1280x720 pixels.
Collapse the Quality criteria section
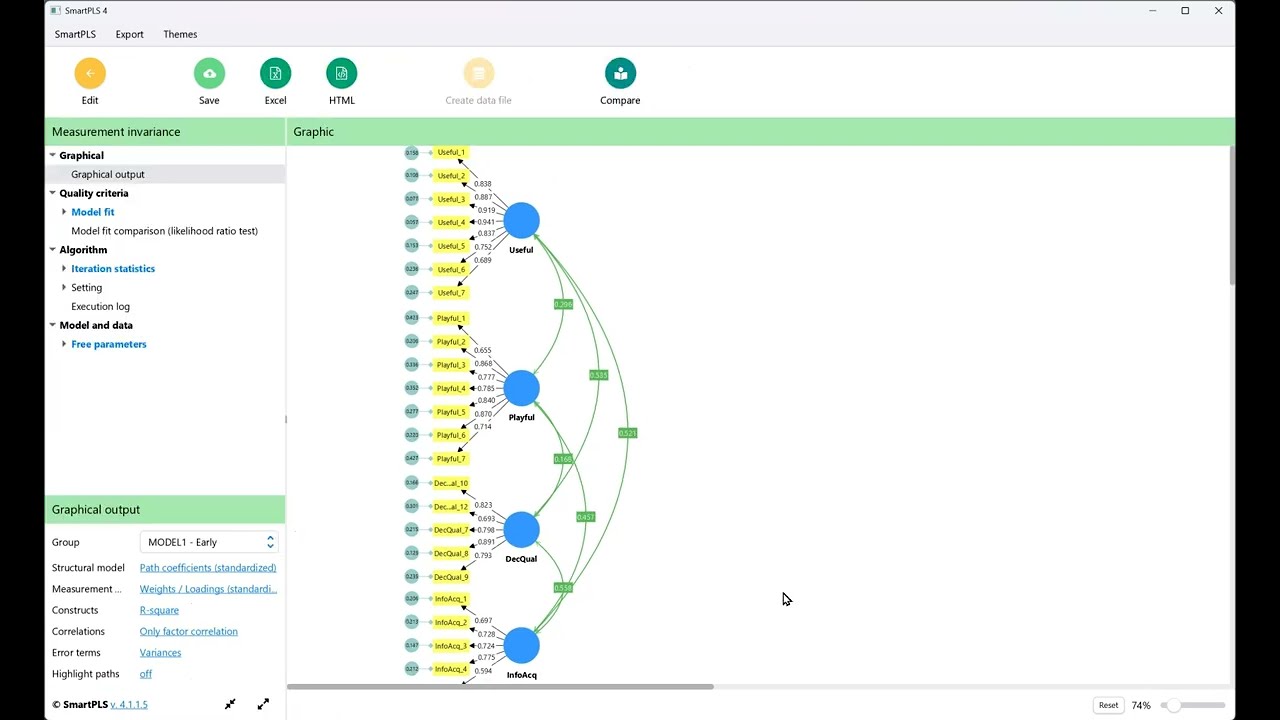pyautogui.click(x=52, y=193)
